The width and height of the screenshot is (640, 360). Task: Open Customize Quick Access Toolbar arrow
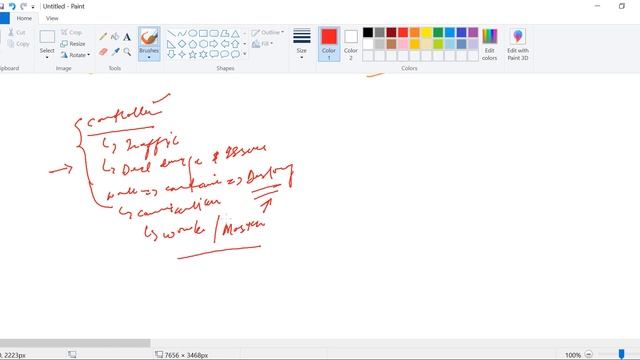[x=33, y=7]
